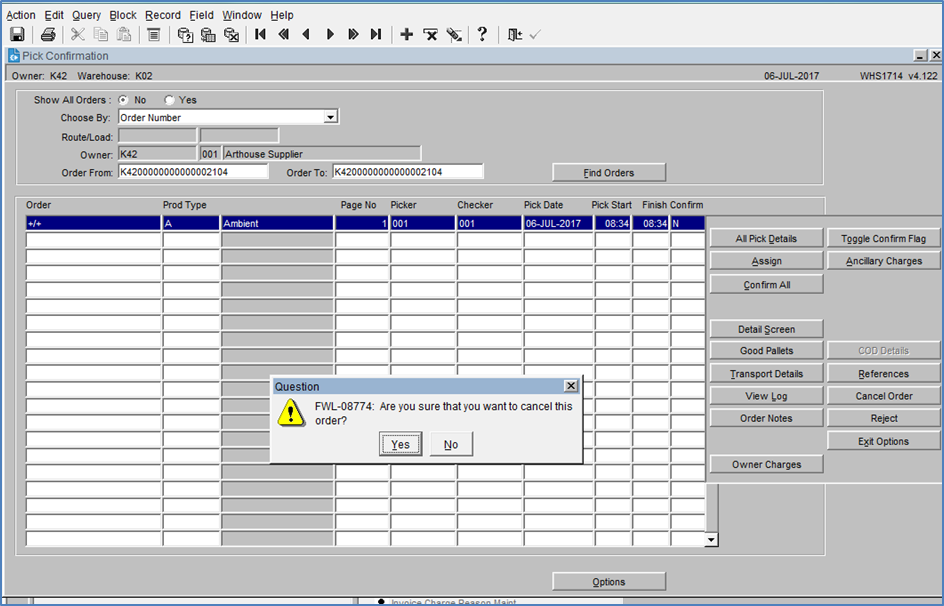The image size is (944, 606).
Task: Open the Field menu
Action: [x=201, y=15]
